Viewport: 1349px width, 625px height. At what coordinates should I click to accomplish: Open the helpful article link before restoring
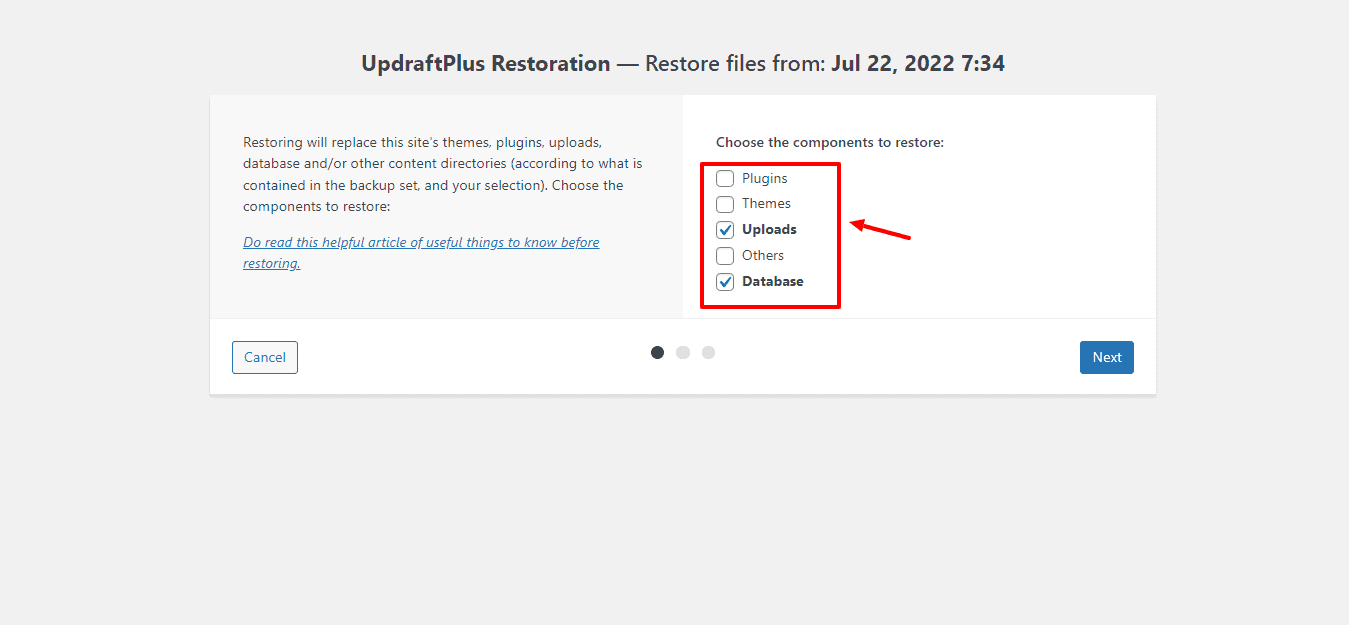pos(421,253)
